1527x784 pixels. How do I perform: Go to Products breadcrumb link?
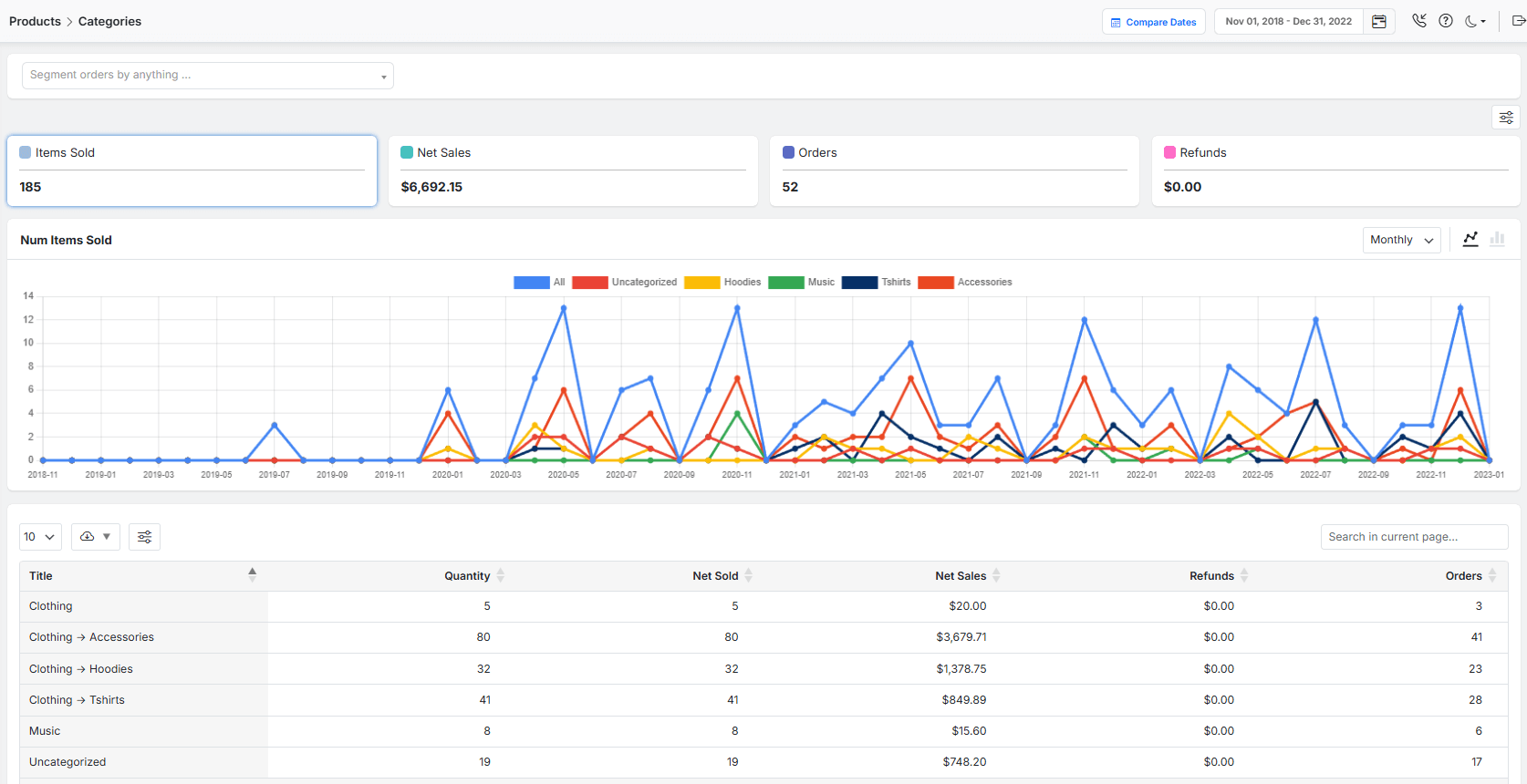point(35,21)
